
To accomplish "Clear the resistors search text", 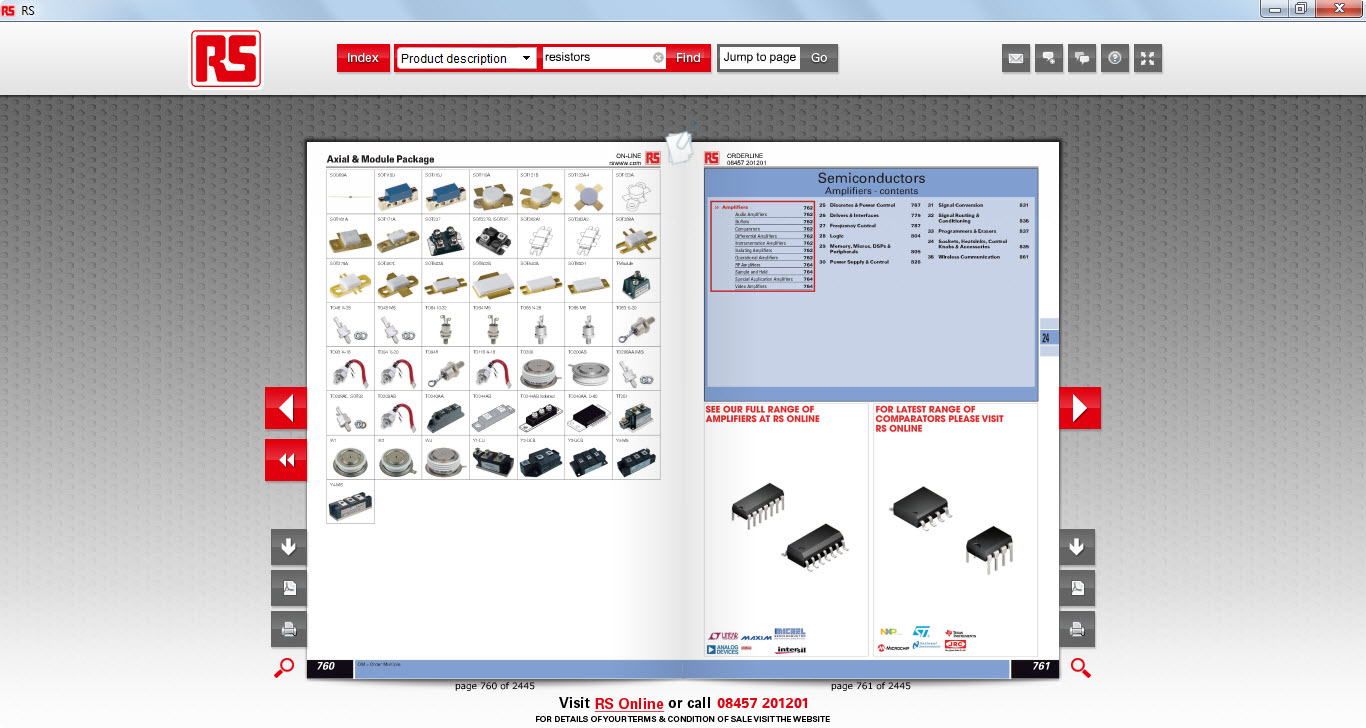I will [658, 58].
